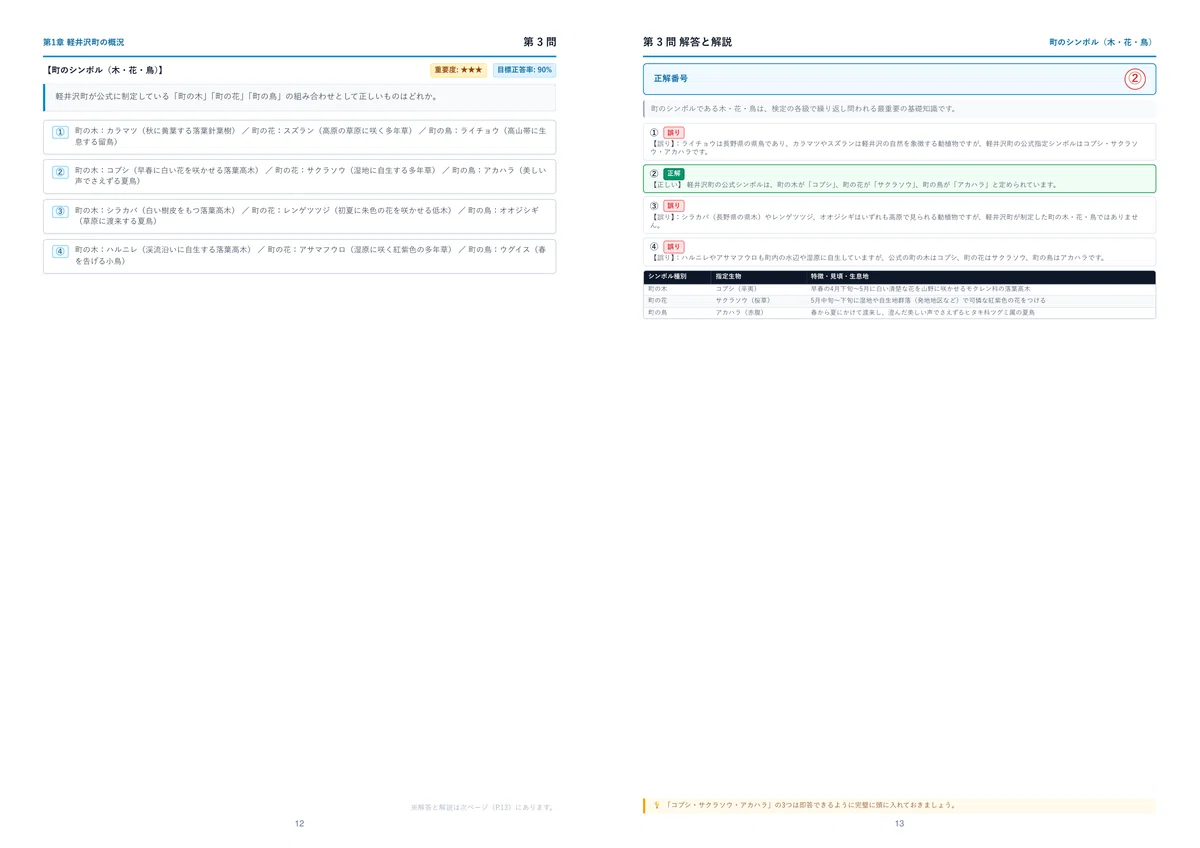This screenshot has width=1200, height=848.
Task: Click table cell コブシ（辛夷）
Action: pyautogui.click(x=736, y=288)
